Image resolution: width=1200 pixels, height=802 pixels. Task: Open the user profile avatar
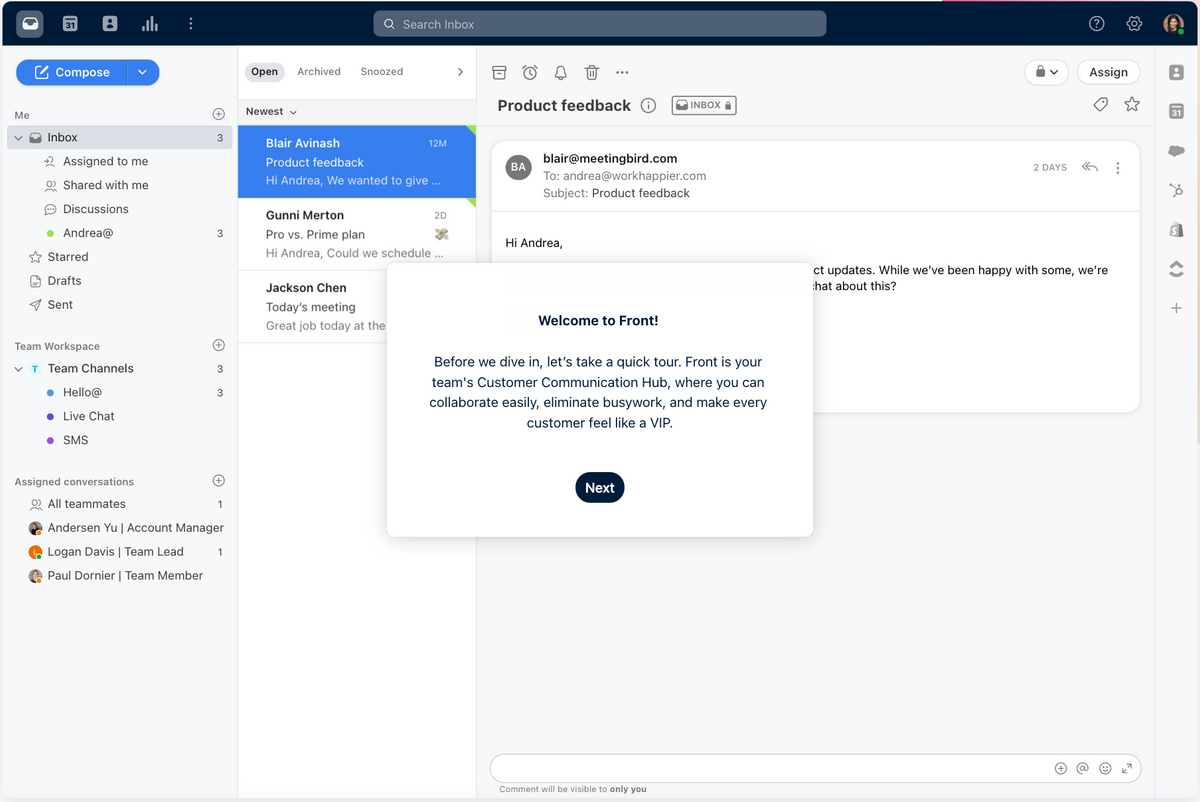pyautogui.click(x=1173, y=24)
